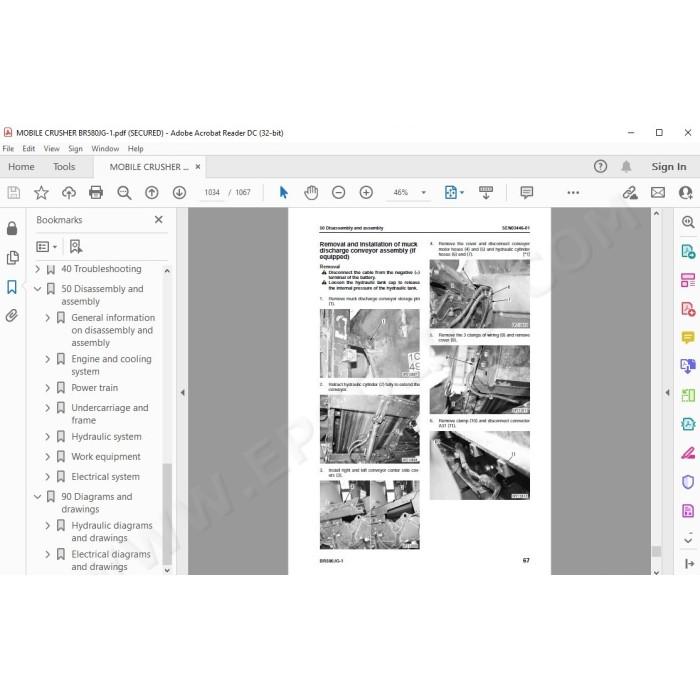Print the document
The height and width of the screenshot is (700, 700).
(96, 192)
